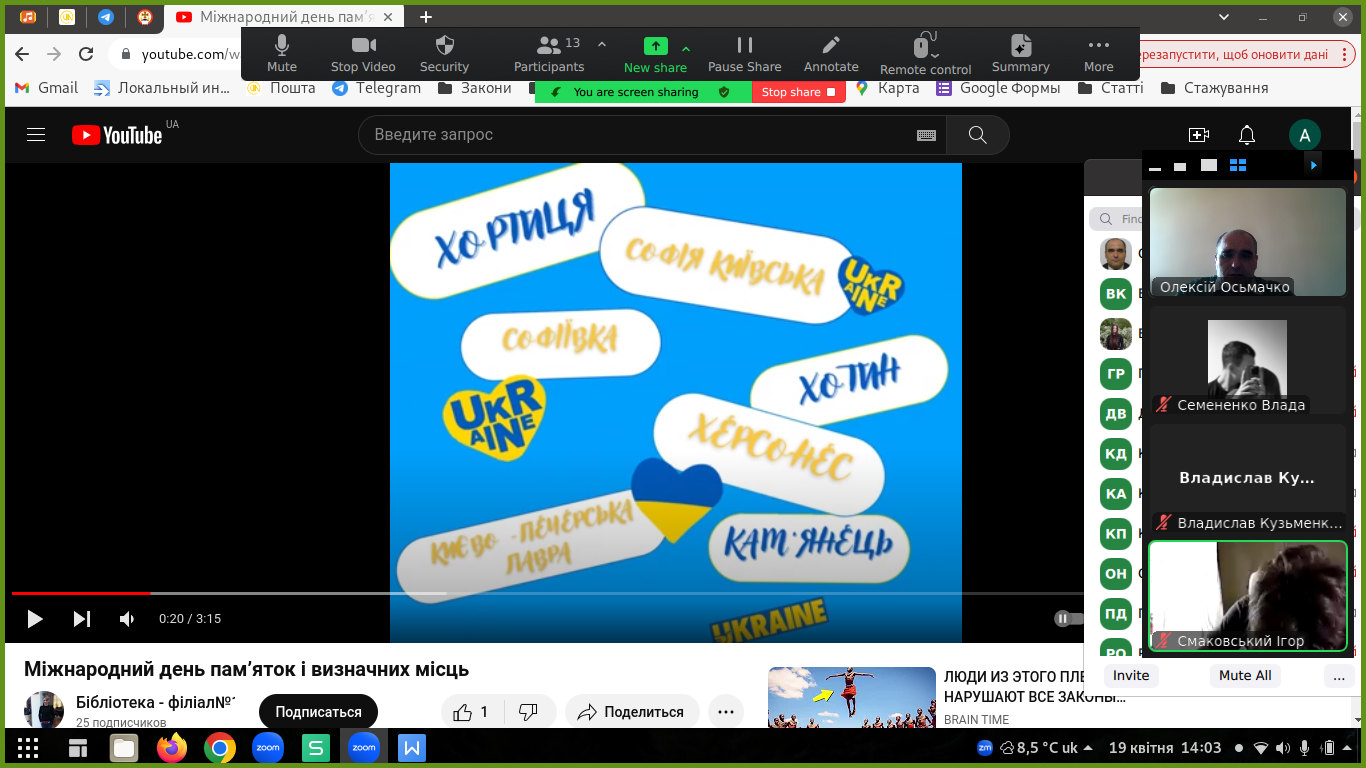Click the YouTube search magnifier button

point(977,135)
